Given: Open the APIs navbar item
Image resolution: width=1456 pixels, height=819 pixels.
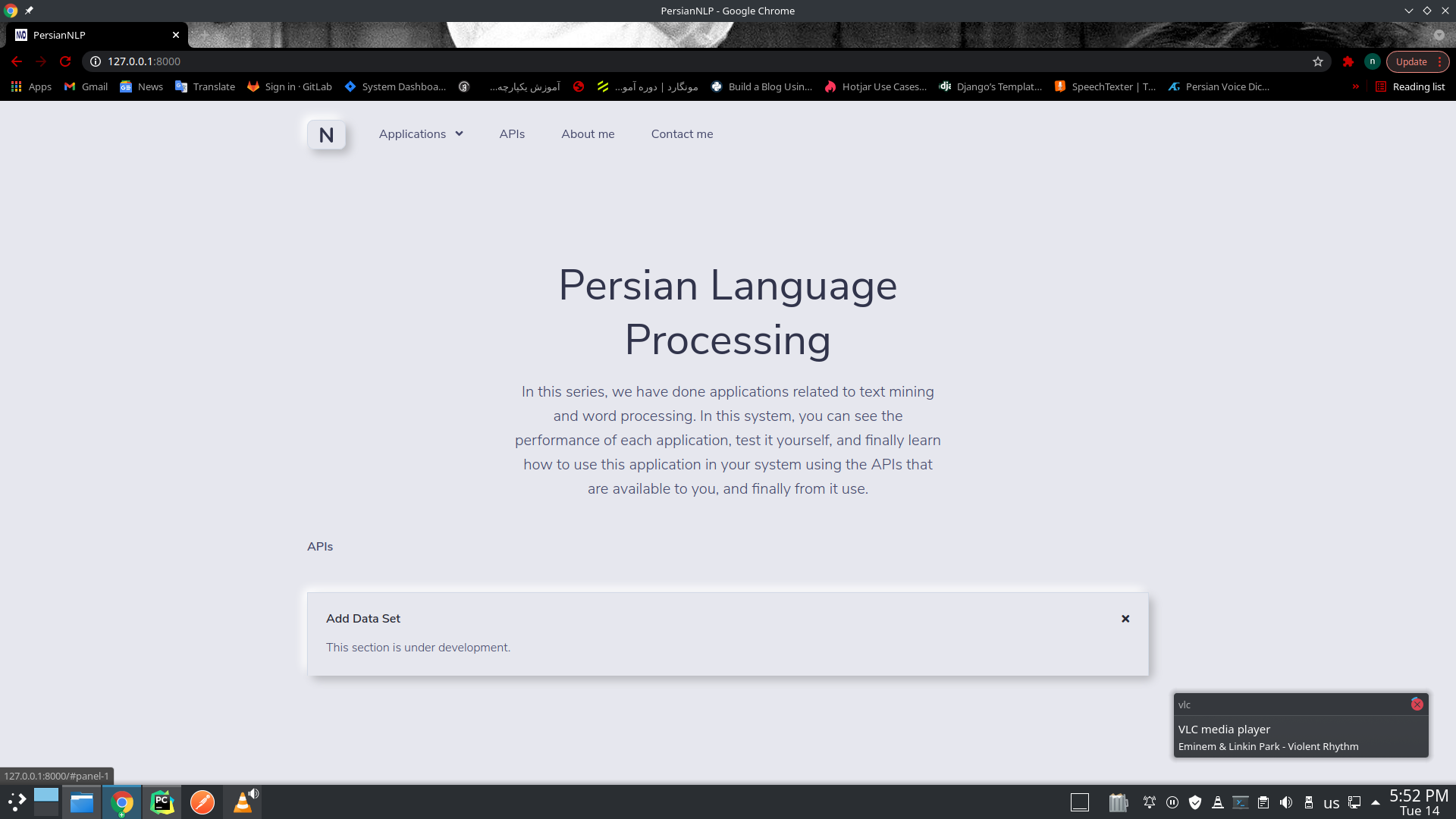Looking at the screenshot, I should pyautogui.click(x=512, y=134).
